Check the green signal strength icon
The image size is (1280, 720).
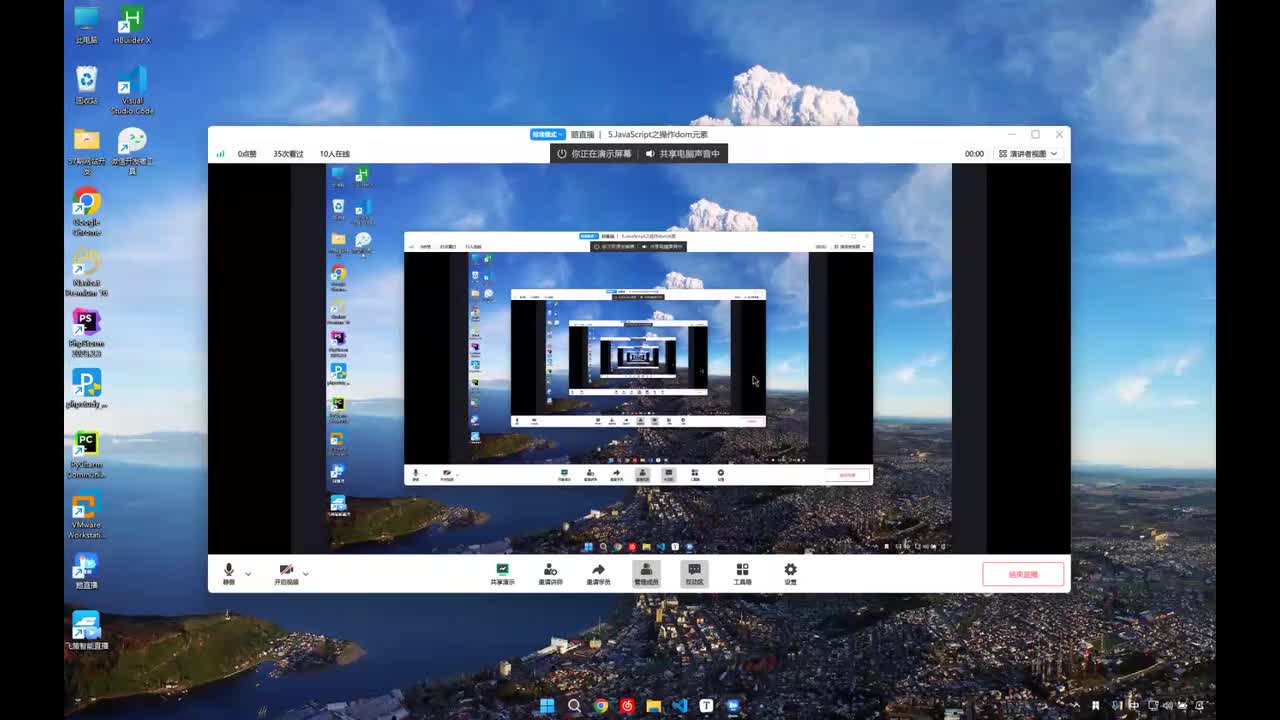[220, 154]
